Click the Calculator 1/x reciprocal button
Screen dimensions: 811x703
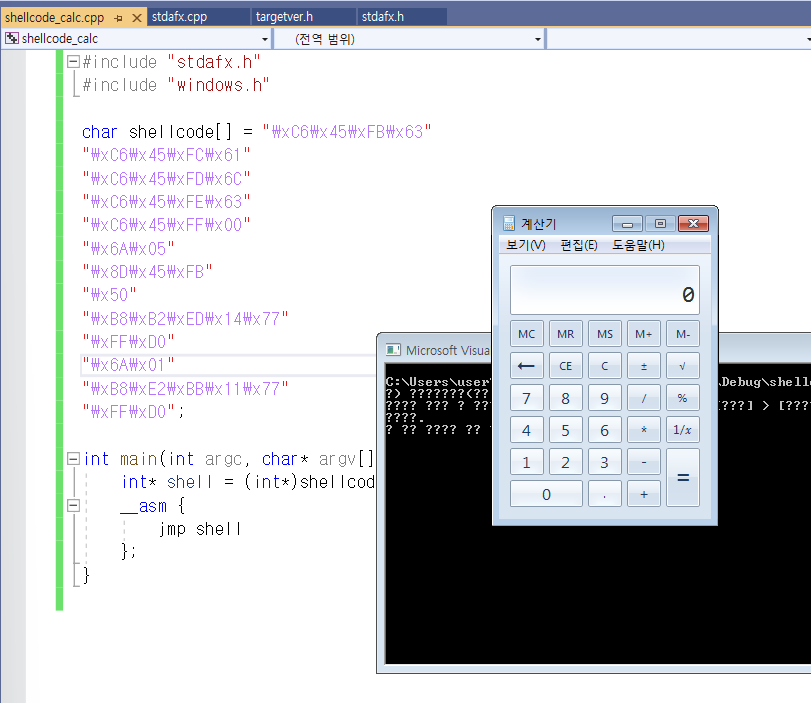[x=683, y=430]
